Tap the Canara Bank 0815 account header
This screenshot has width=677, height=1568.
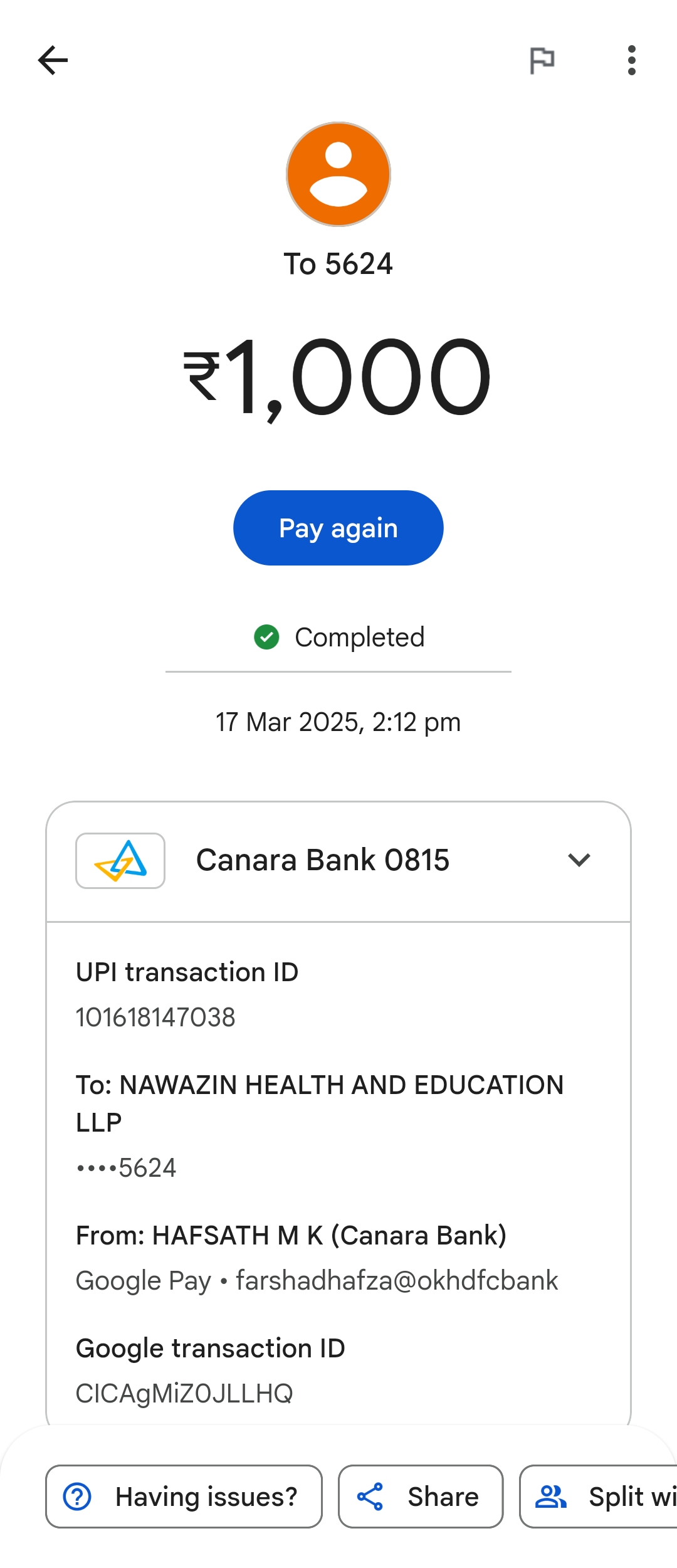click(x=323, y=860)
